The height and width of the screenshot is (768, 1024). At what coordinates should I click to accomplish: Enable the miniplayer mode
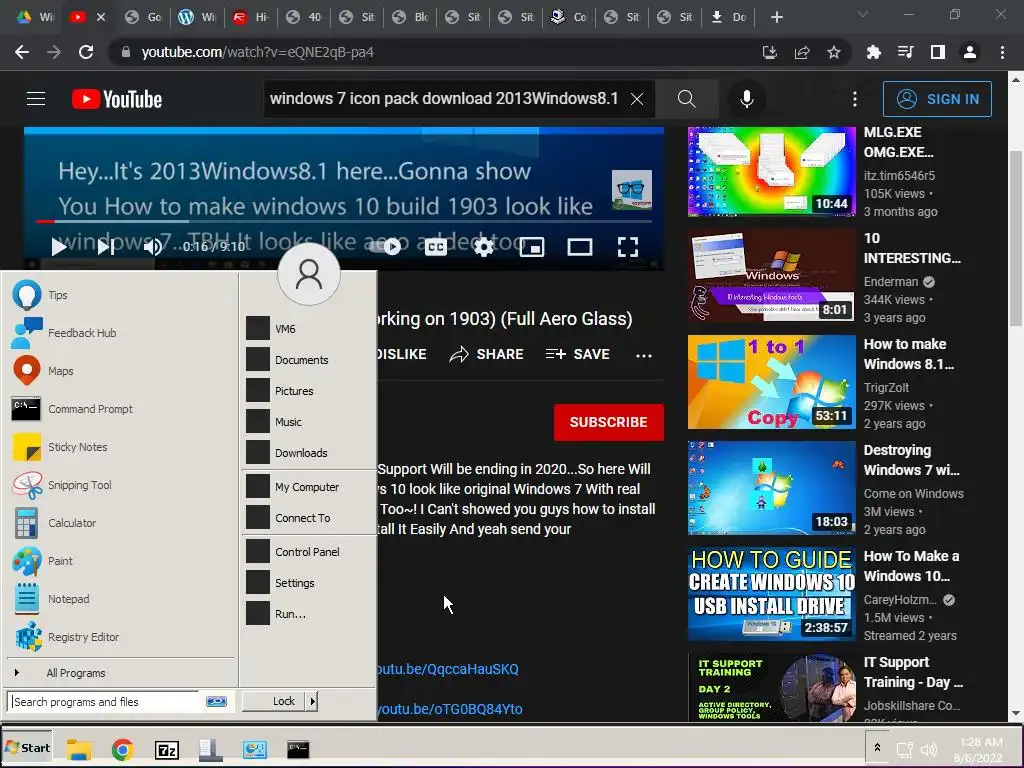[x=532, y=247]
